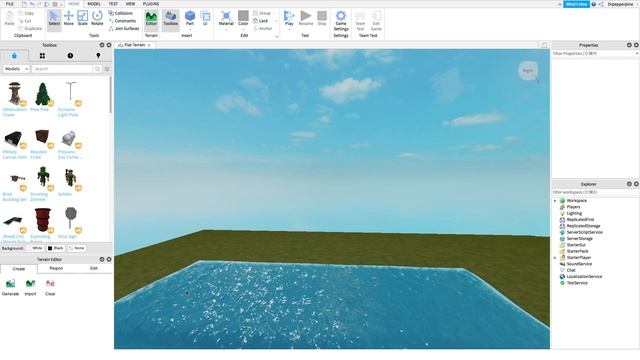Toggle the Toolbox ribbon button
The image size is (640, 360).
tap(171, 18)
